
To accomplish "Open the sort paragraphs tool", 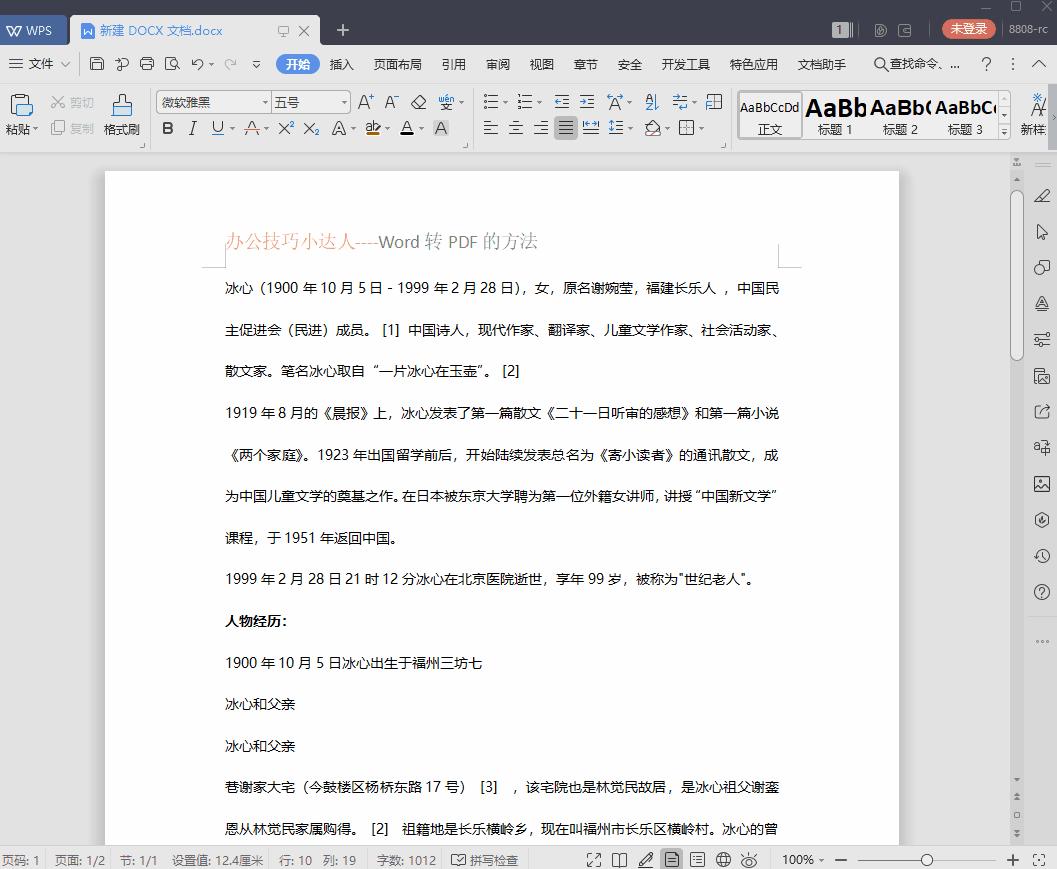I will point(651,100).
